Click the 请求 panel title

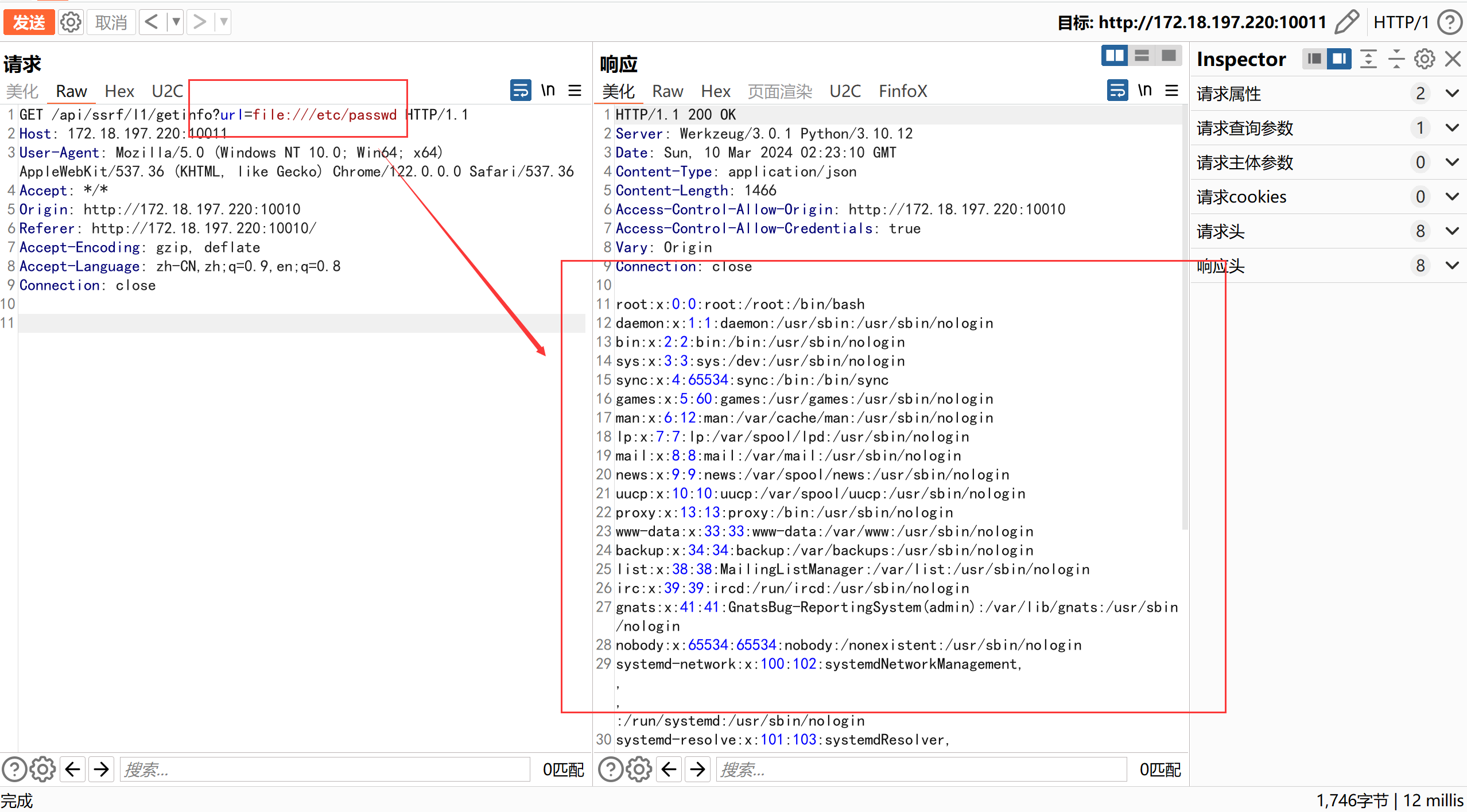22,64
